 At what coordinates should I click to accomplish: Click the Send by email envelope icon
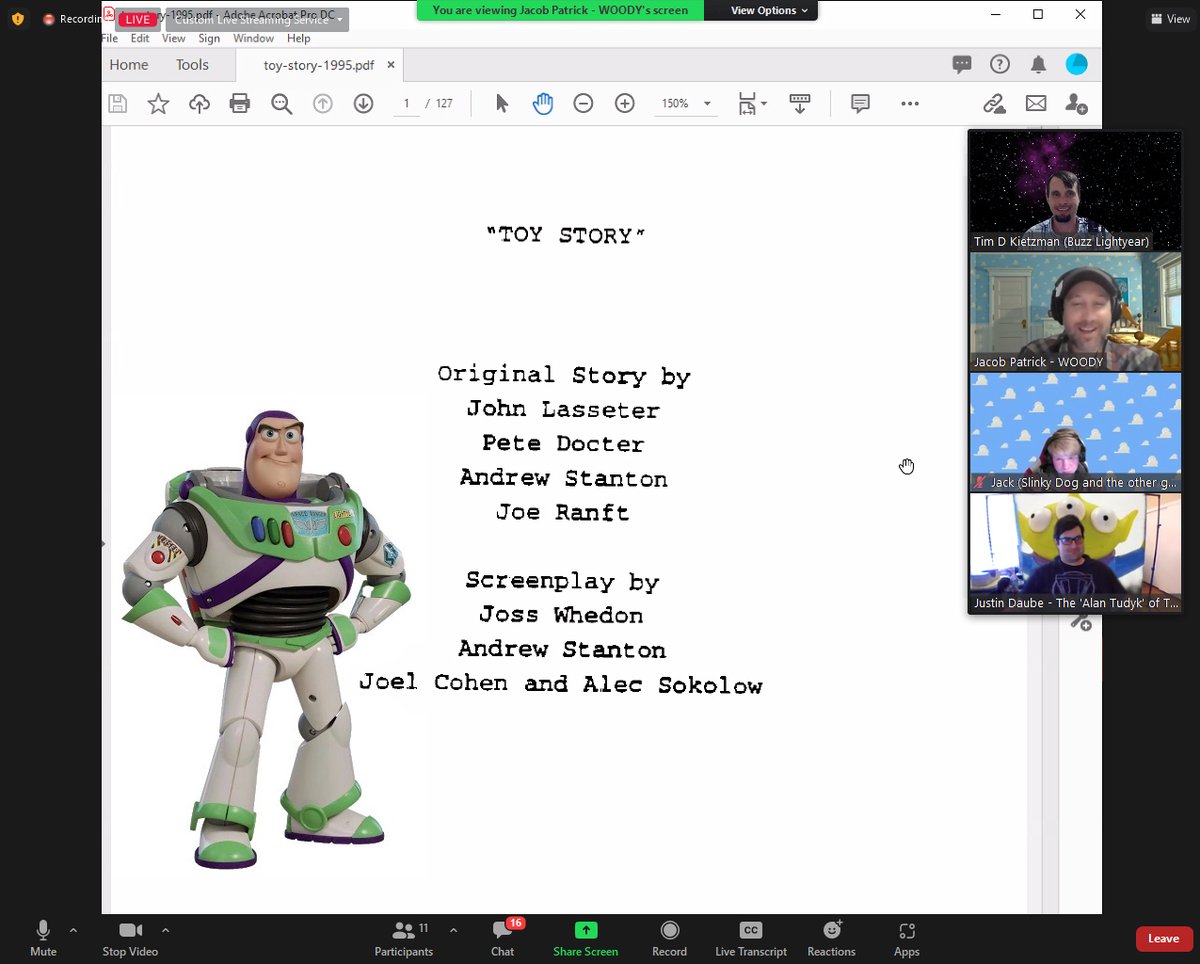point(1036,103)
